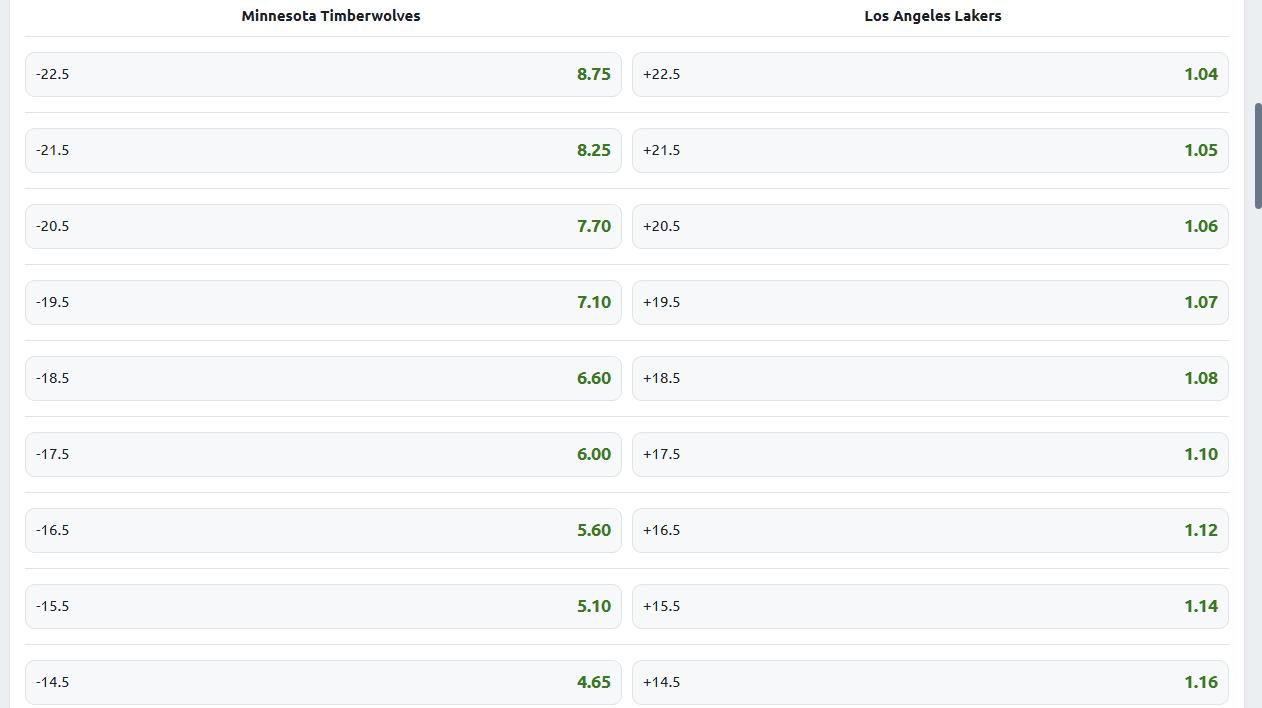Select Timberwolves -22.5 at odds 8.75
Screen dimensions: 1262x708
323,75
